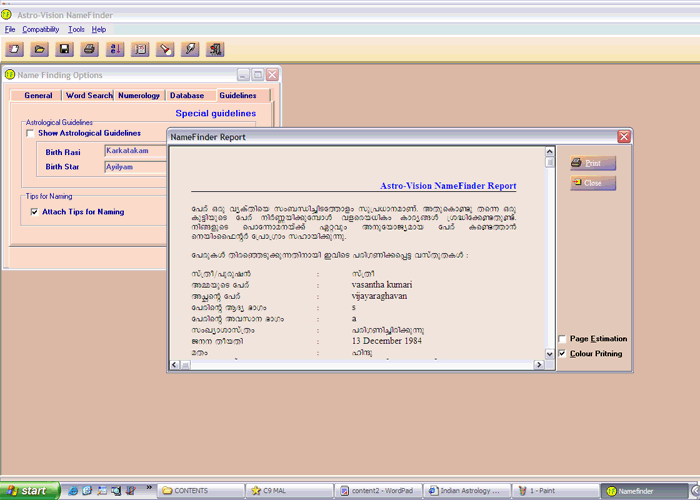Switch to the Word Search tab
This screenshot has width=700, height=500.
(89, 95)
